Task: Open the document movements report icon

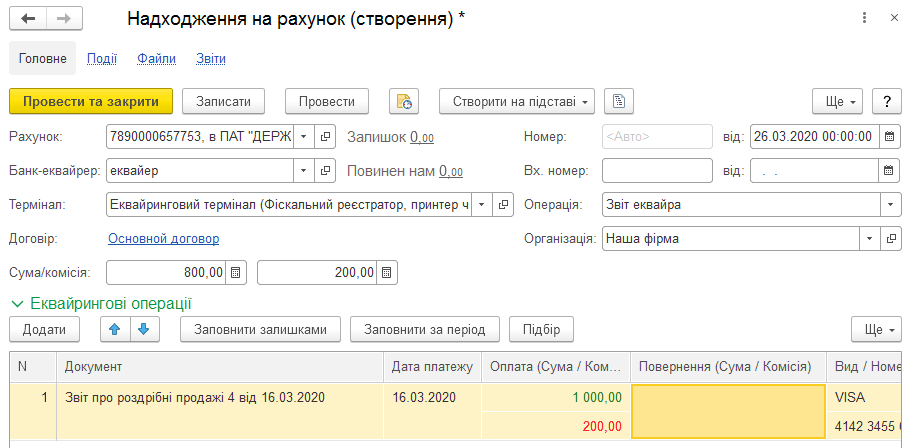Action: tap(404, 102)
